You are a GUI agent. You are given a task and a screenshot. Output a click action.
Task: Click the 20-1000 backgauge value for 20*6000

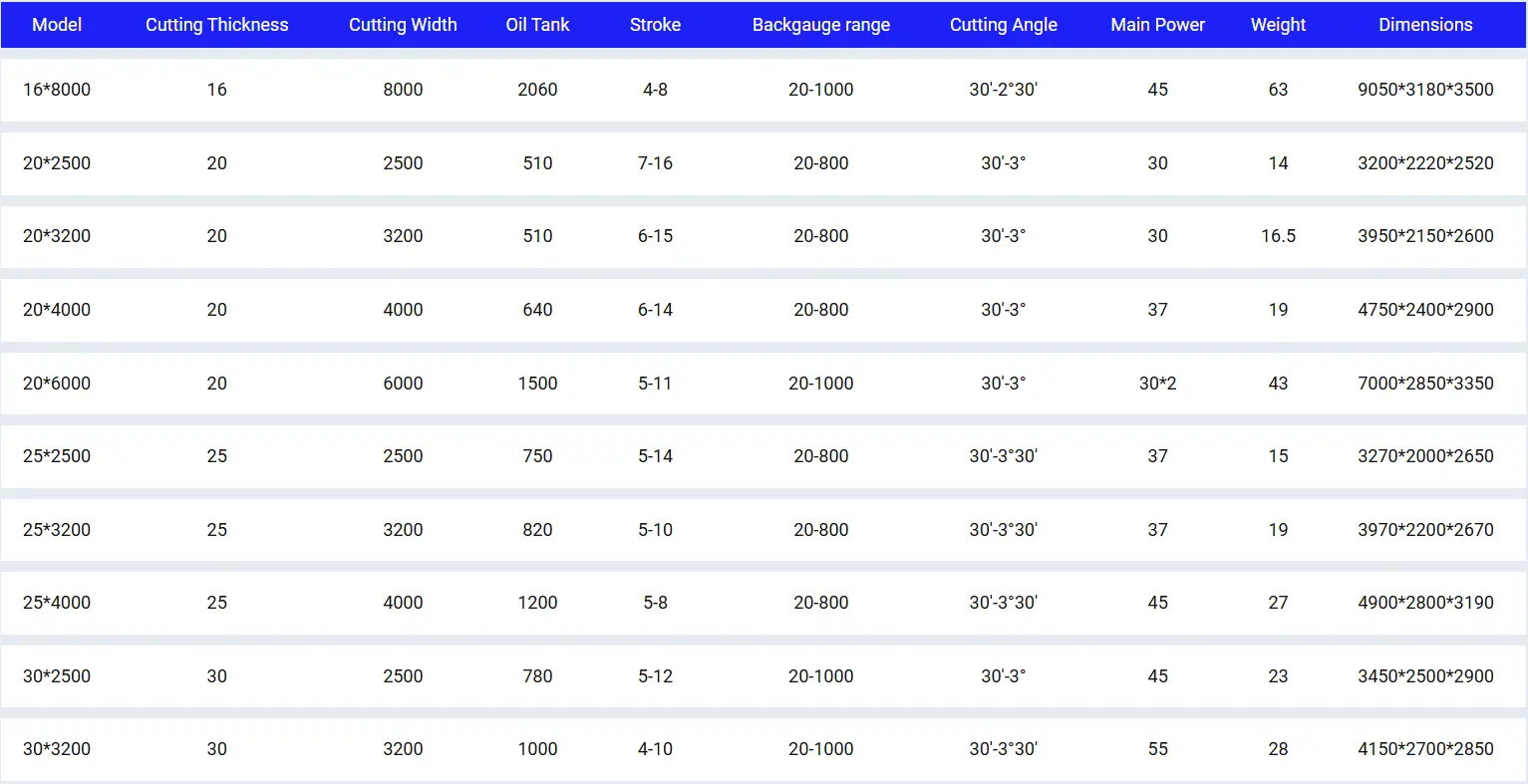click(821, 384)
